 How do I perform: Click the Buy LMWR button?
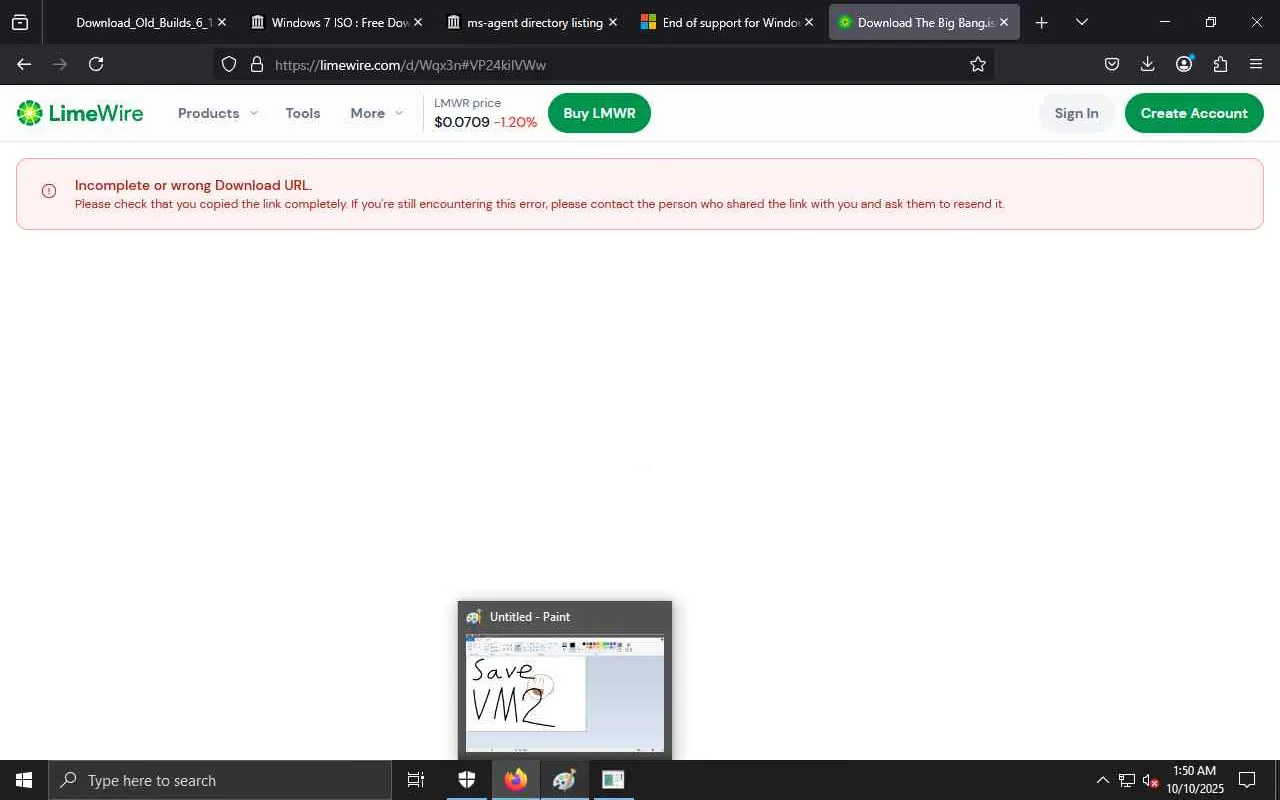point(599,113)
